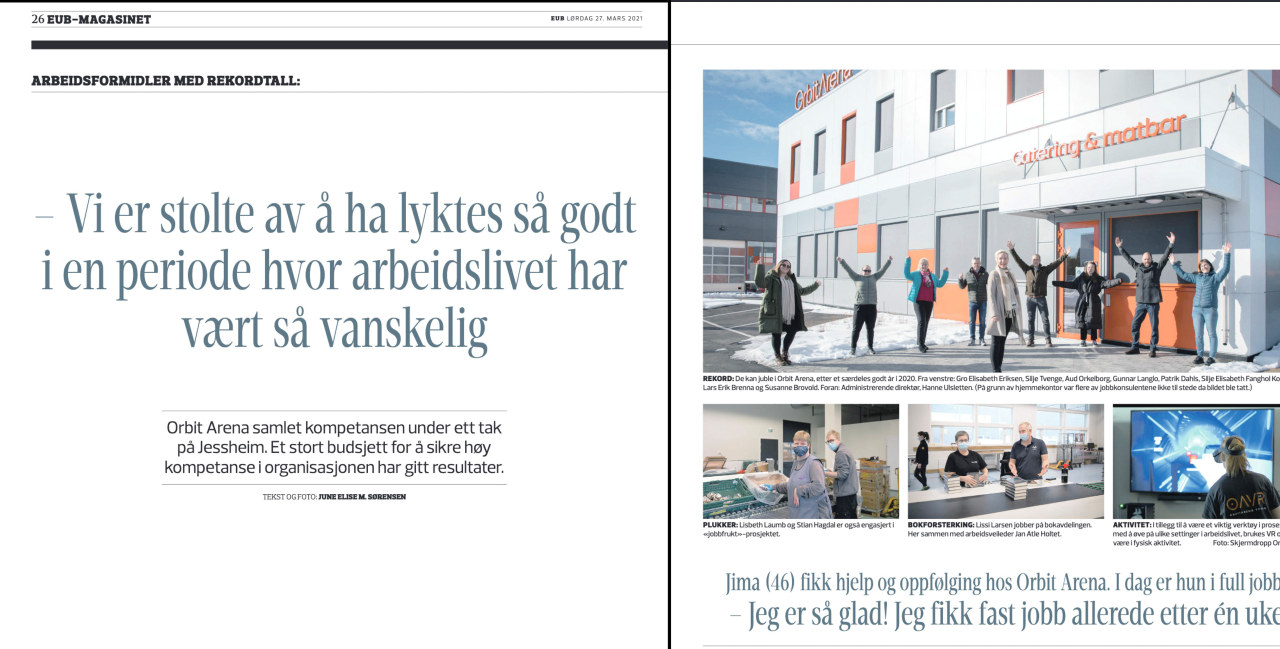Open the large Orbit Arena building photo

[x=991, y=221]
